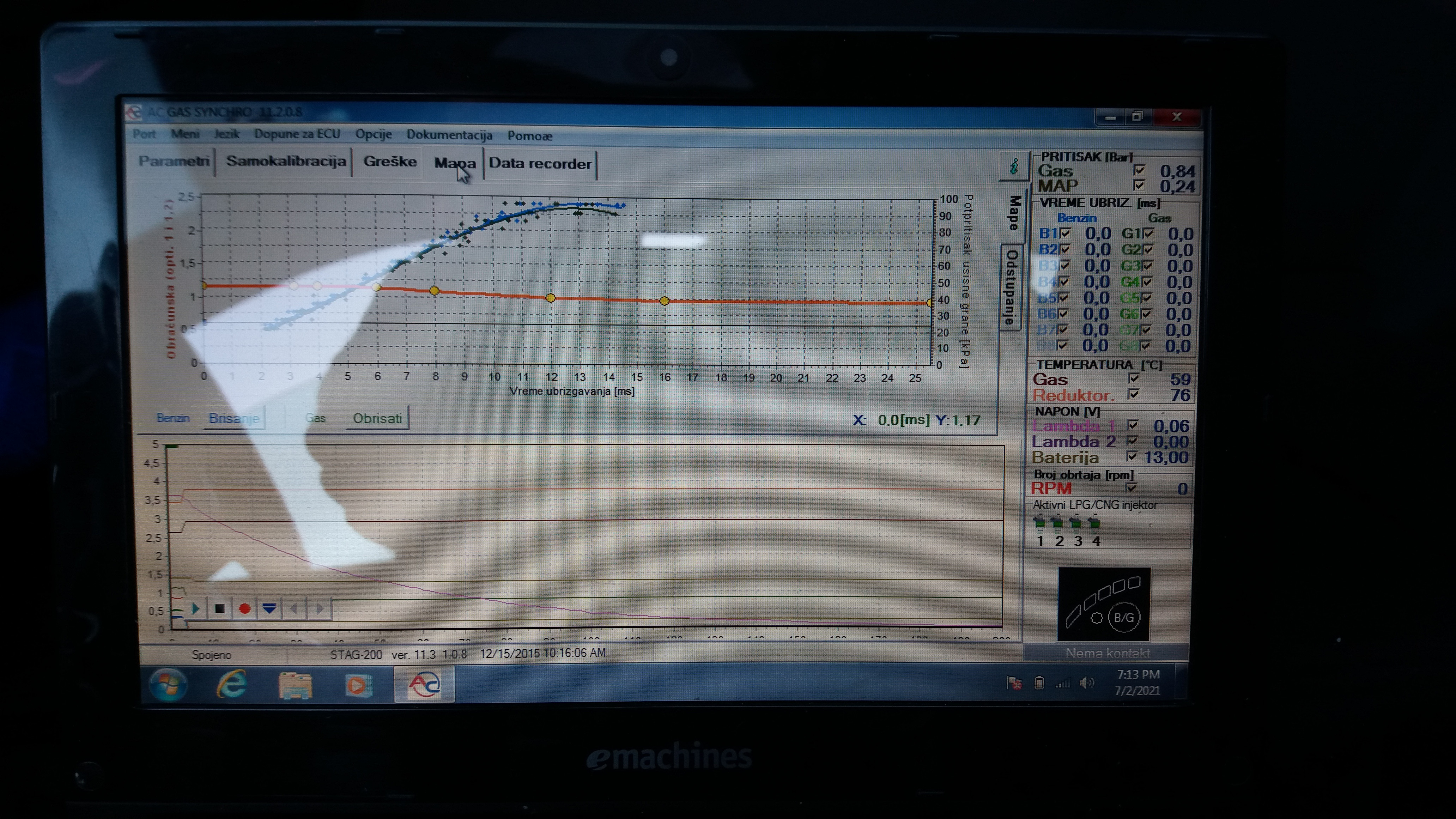Click the stop recorder icon

point(220,609)
